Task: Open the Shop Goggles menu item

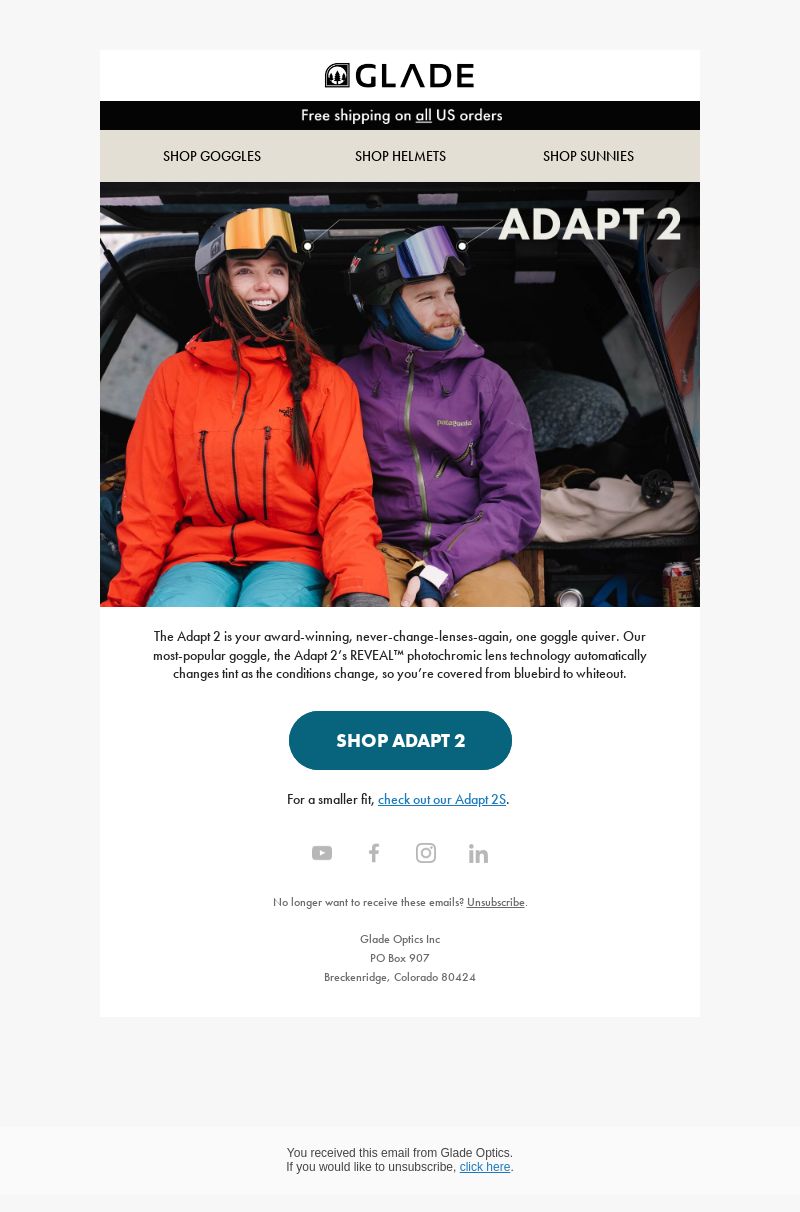Action: tap(212, 156)
